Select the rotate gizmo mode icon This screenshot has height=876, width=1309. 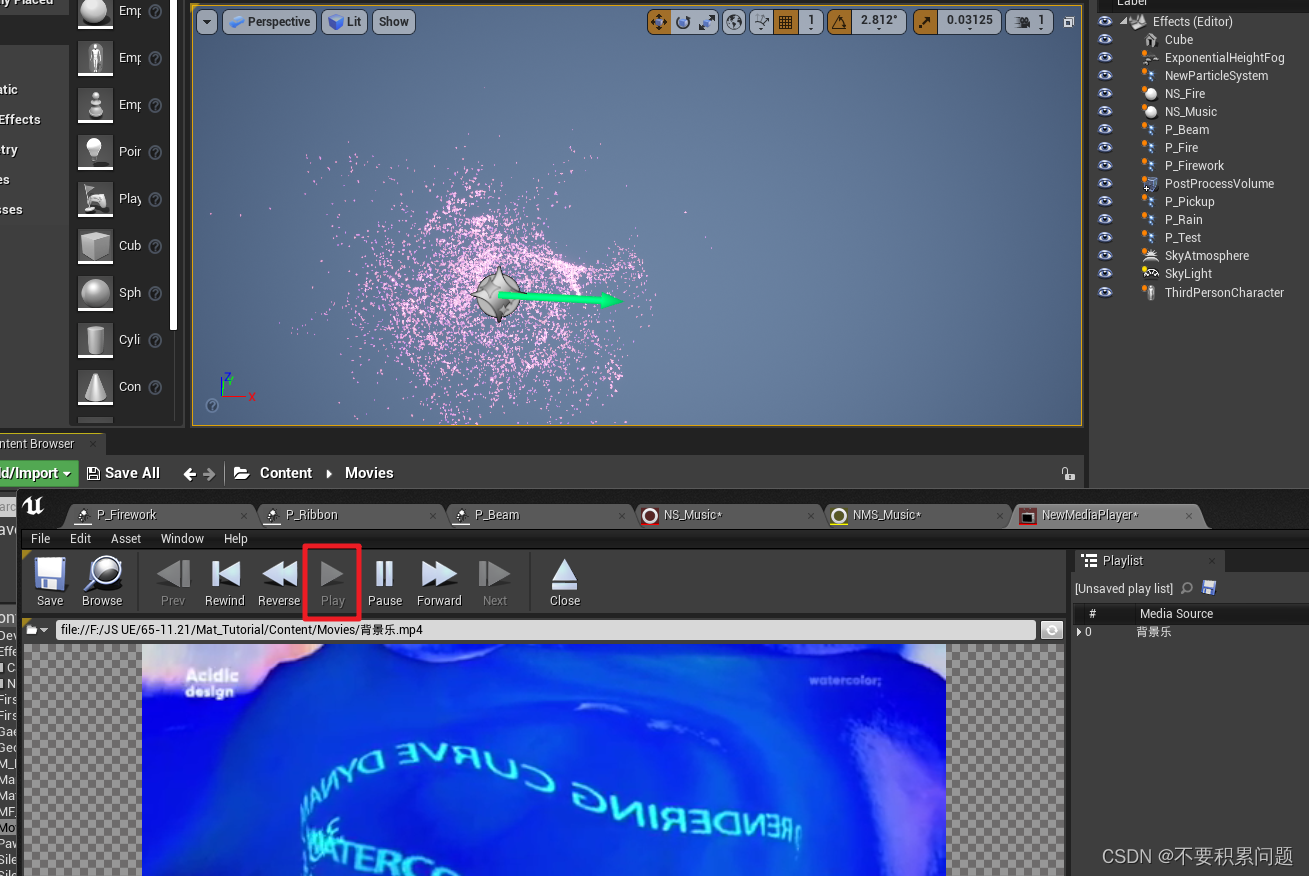683,21
